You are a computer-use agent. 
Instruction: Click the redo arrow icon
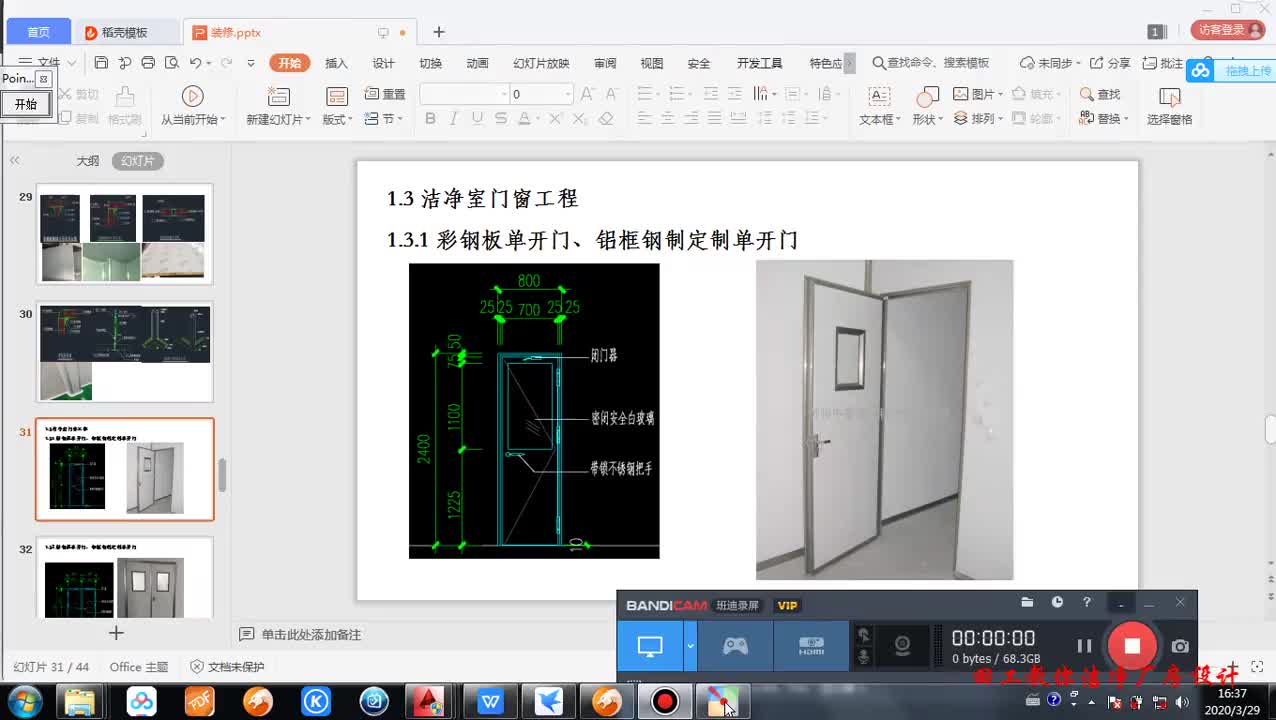(x=227, y=63)
